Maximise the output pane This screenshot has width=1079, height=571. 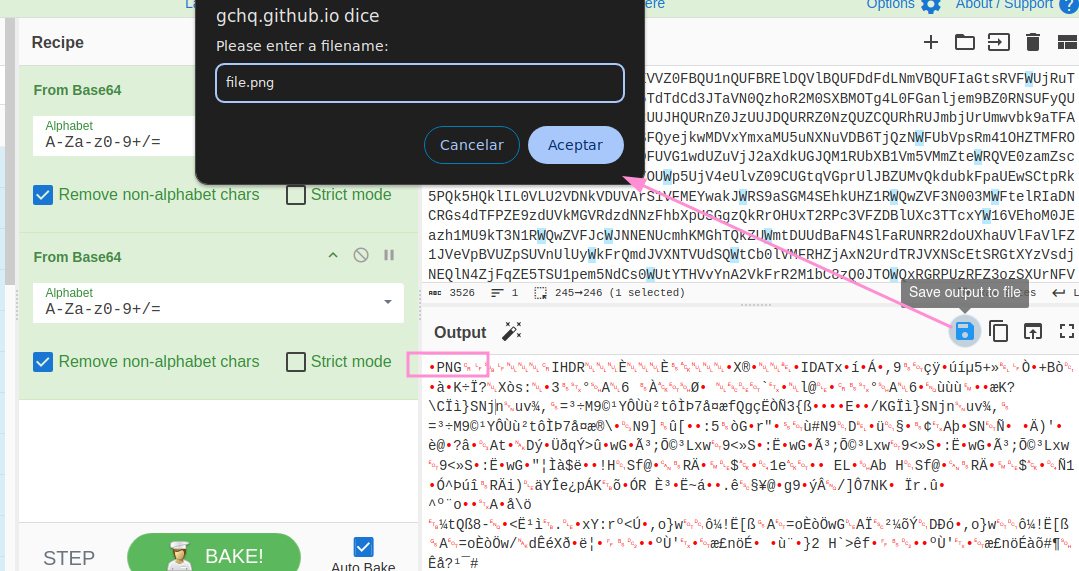pyautogui.click(x=1066, y=331)
